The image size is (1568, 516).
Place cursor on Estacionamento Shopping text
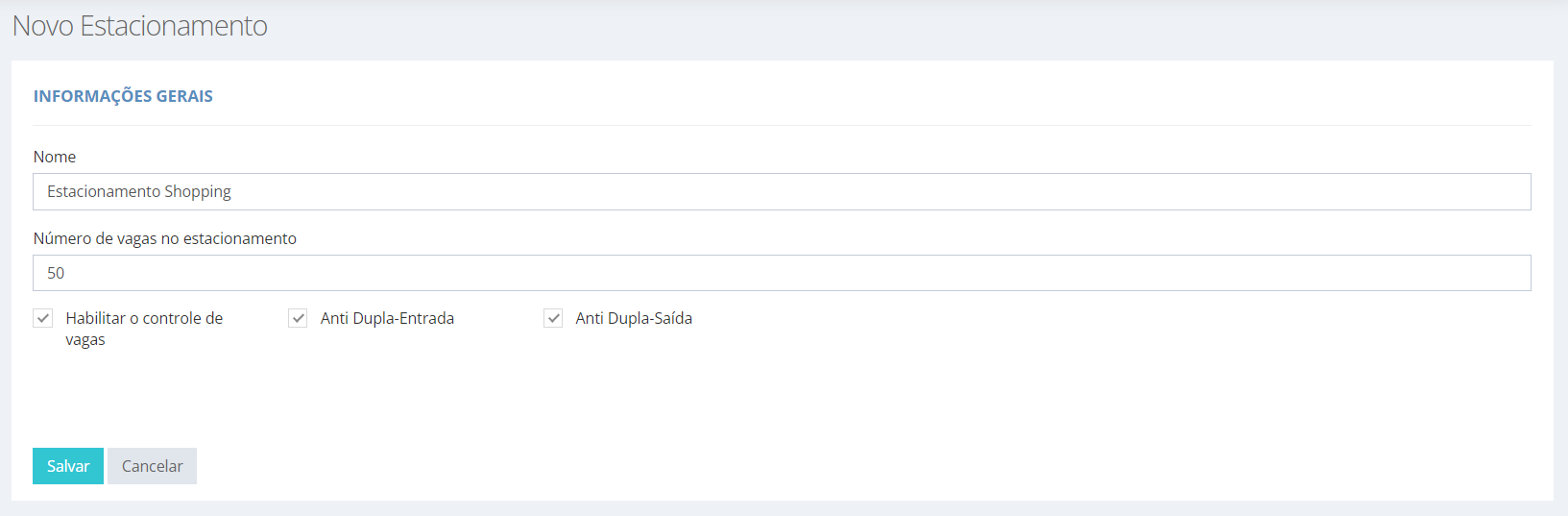tap(139, 191)
